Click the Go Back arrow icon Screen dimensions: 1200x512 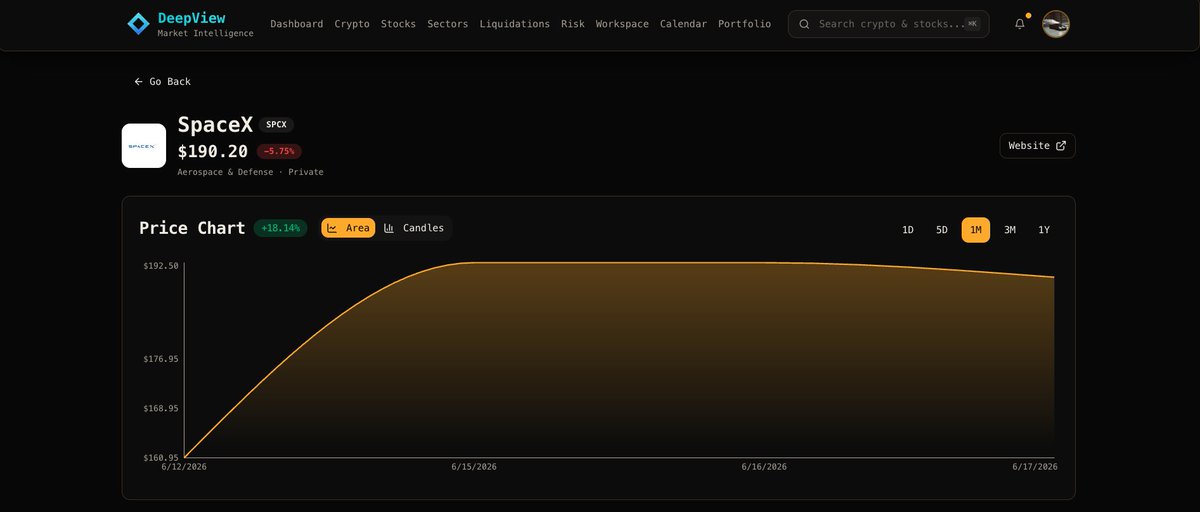click(139, 82)
